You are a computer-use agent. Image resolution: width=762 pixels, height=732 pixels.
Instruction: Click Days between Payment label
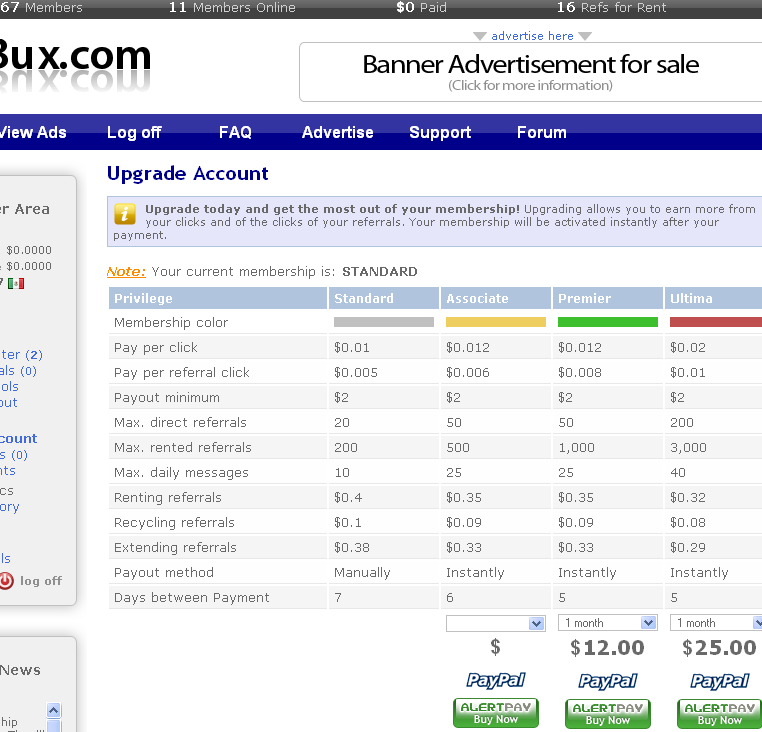coord(191,597)
